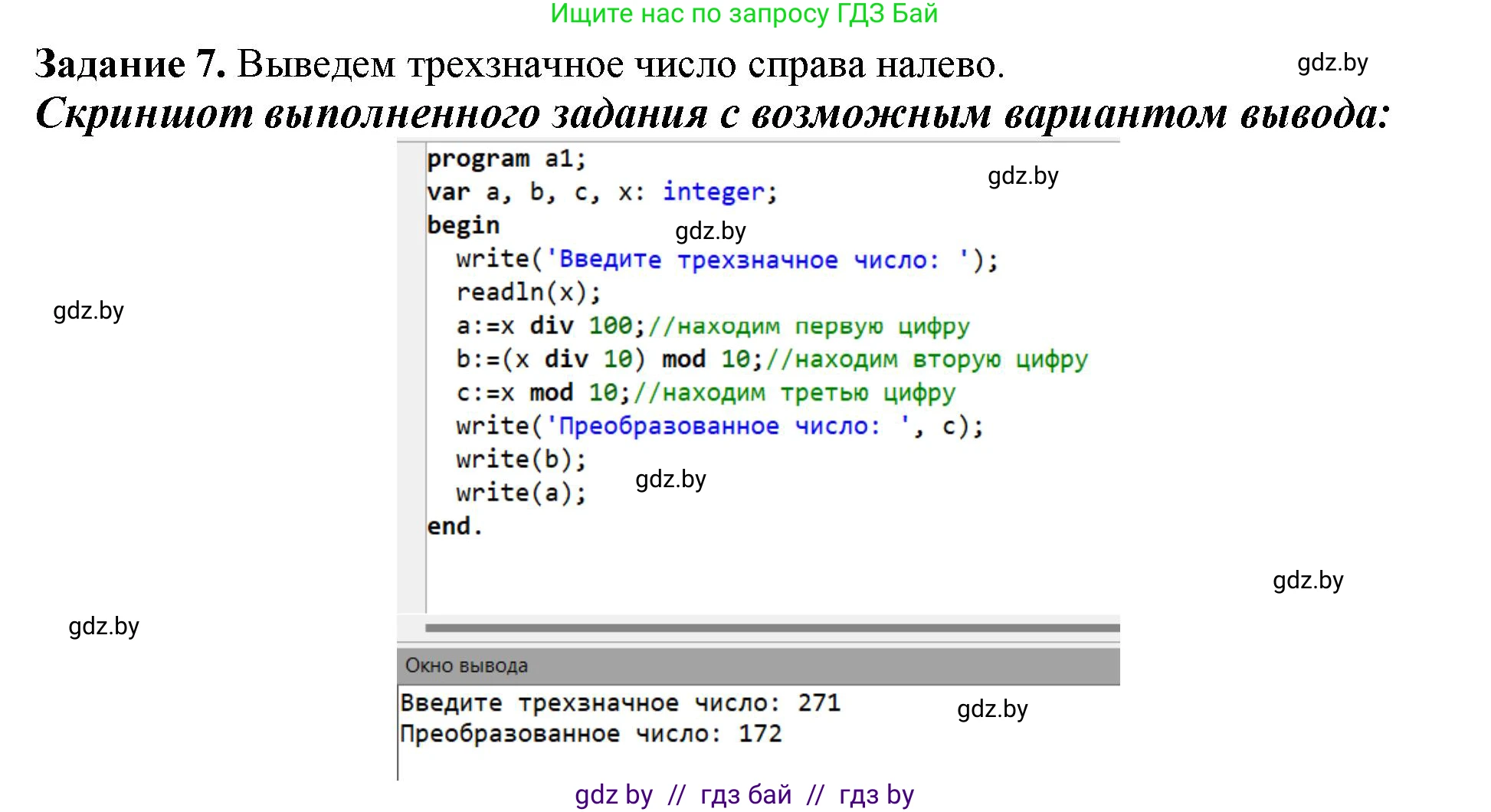Click the gdz.by watermark near top right
The image size is (1491, 812).
[1332, 64]
